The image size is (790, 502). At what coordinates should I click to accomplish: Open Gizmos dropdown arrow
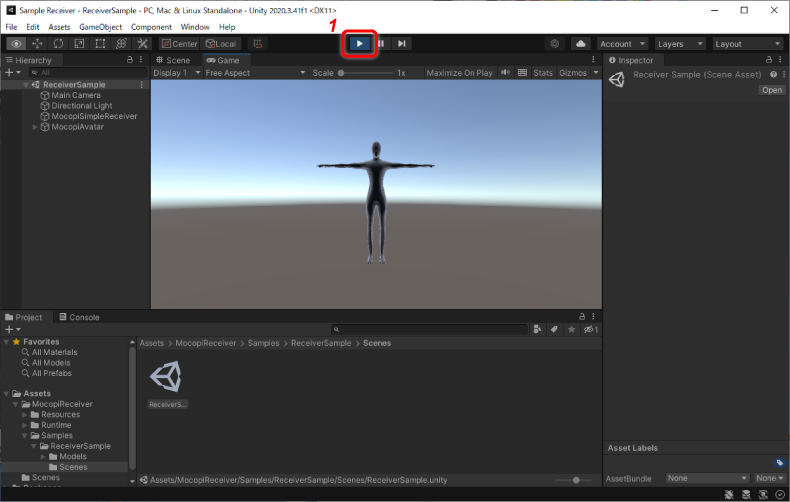pyautogui.click(x=596, y=73)
